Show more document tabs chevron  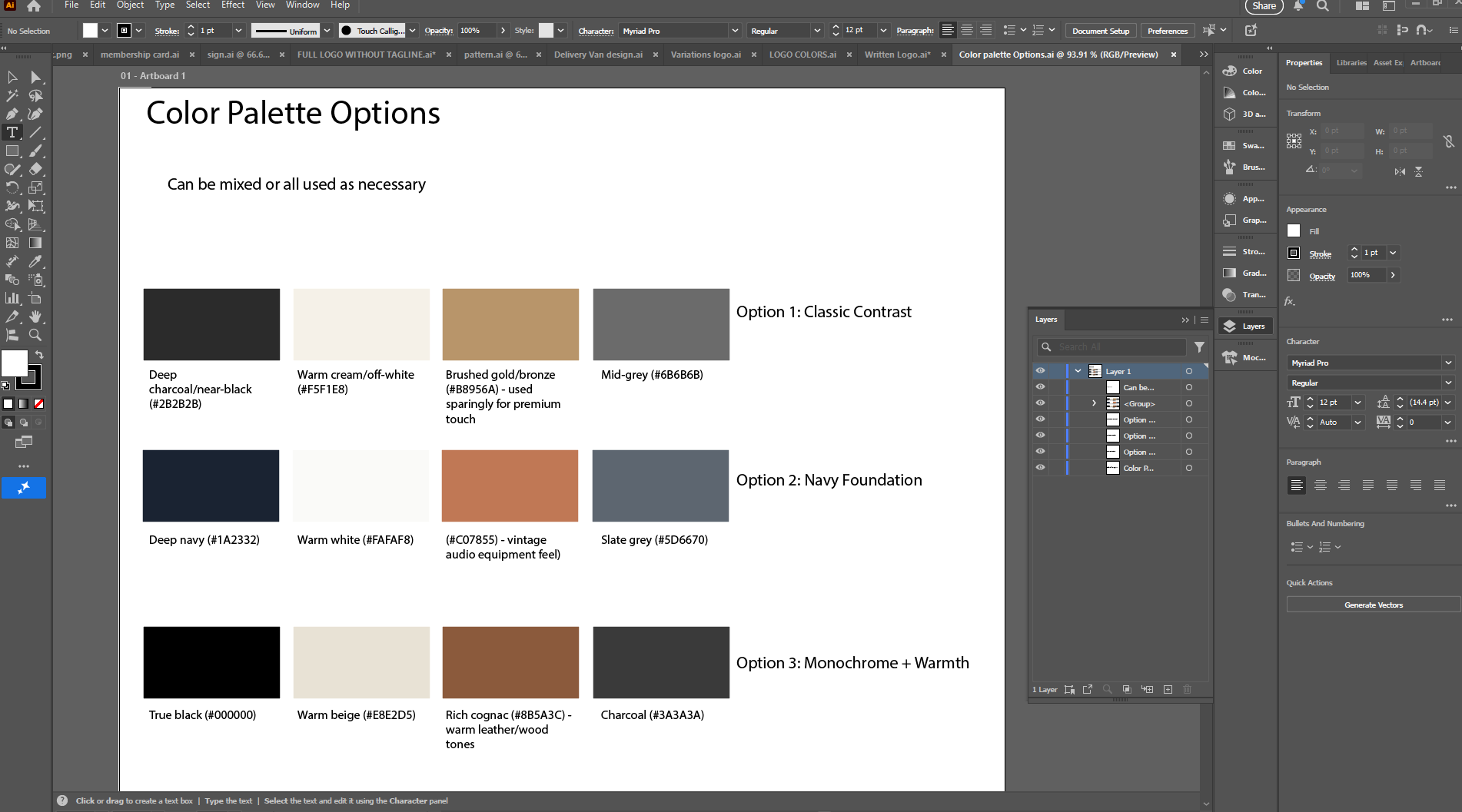1204,55
